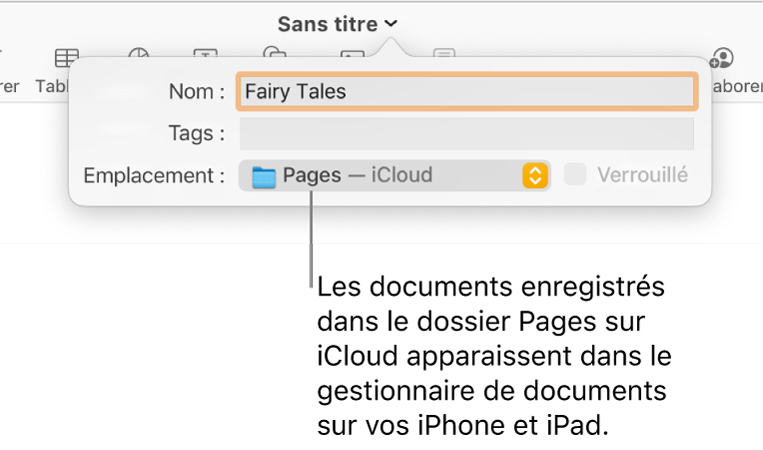Viewport: 763px width, 450px height.
Task: Click the orange arrows on the Emplacement menu
Action: click(x=536, y=176)
